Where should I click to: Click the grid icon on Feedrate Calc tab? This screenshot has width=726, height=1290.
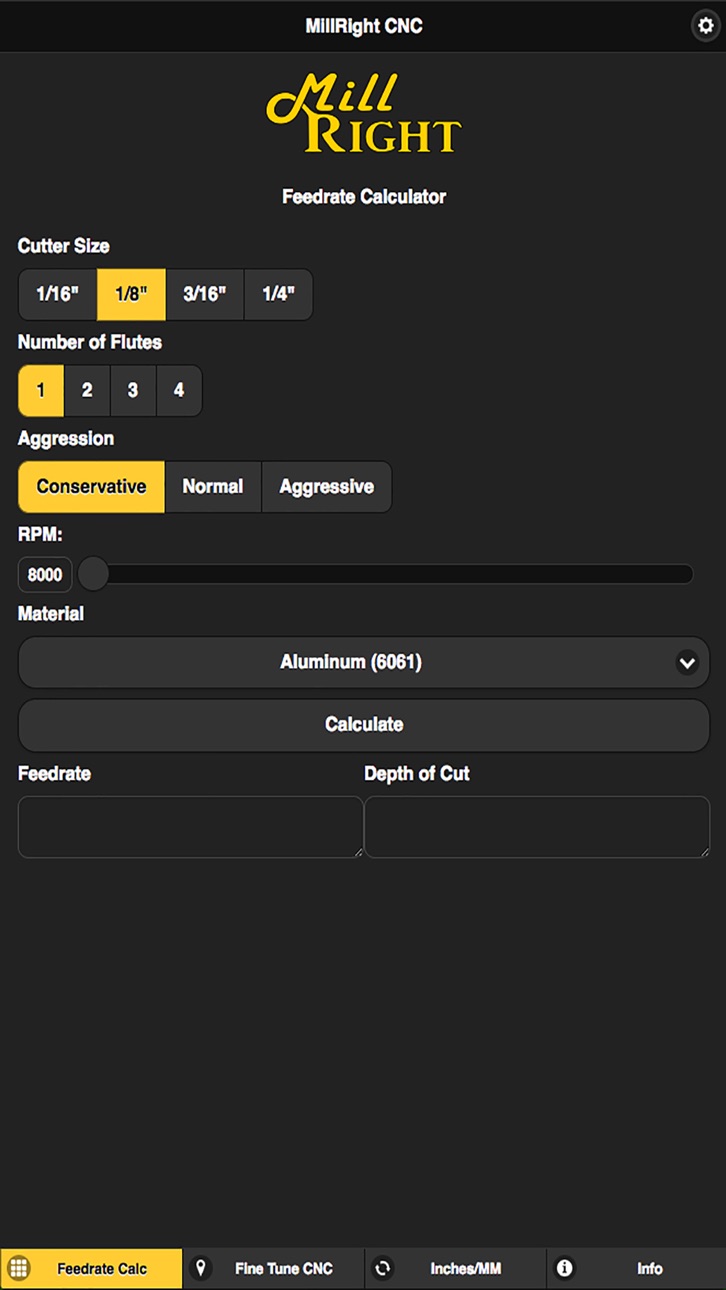[19, 1268]
